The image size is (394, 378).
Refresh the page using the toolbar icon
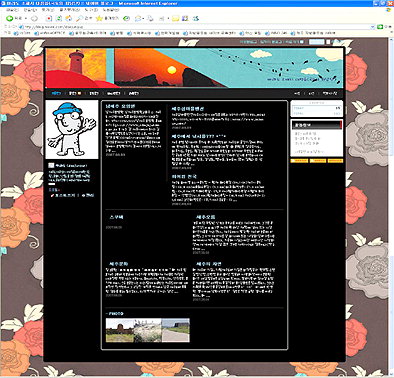pos(59,18)
